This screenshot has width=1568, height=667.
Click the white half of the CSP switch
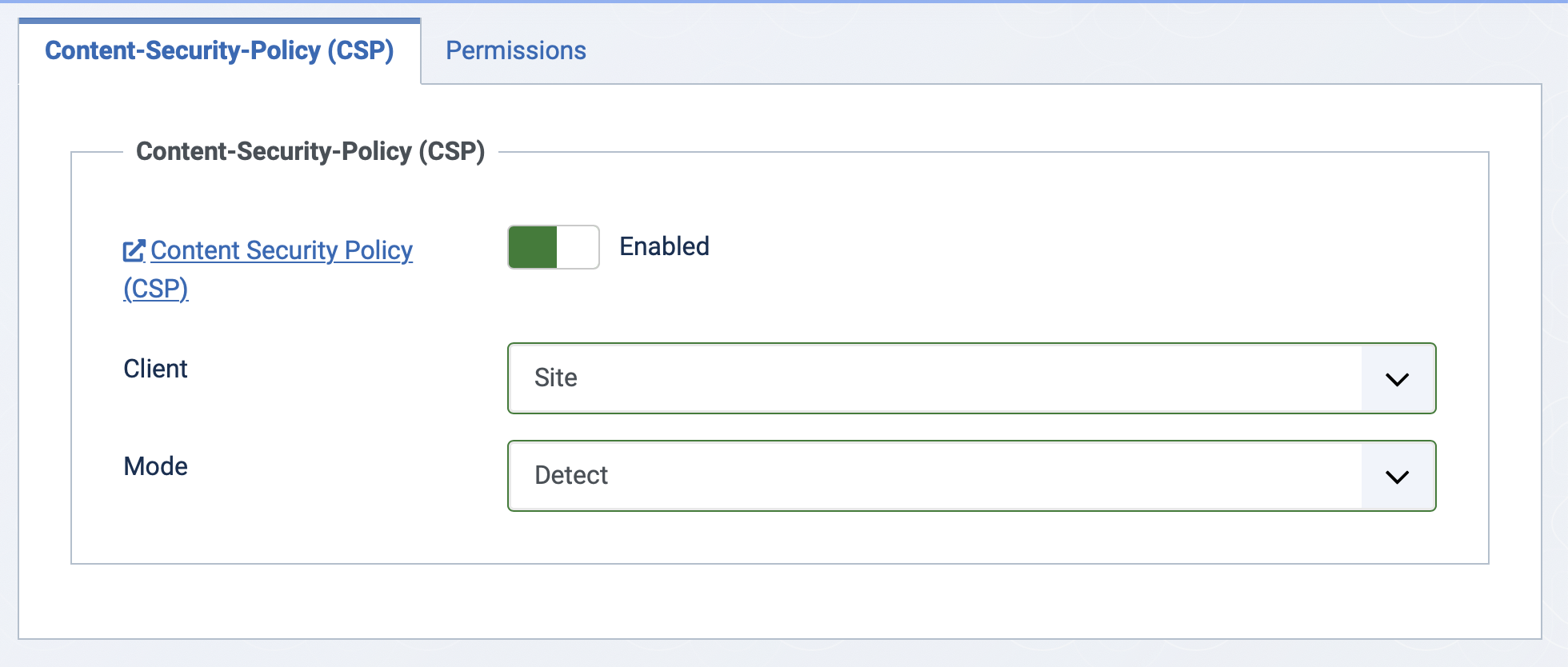click(578, 247)
